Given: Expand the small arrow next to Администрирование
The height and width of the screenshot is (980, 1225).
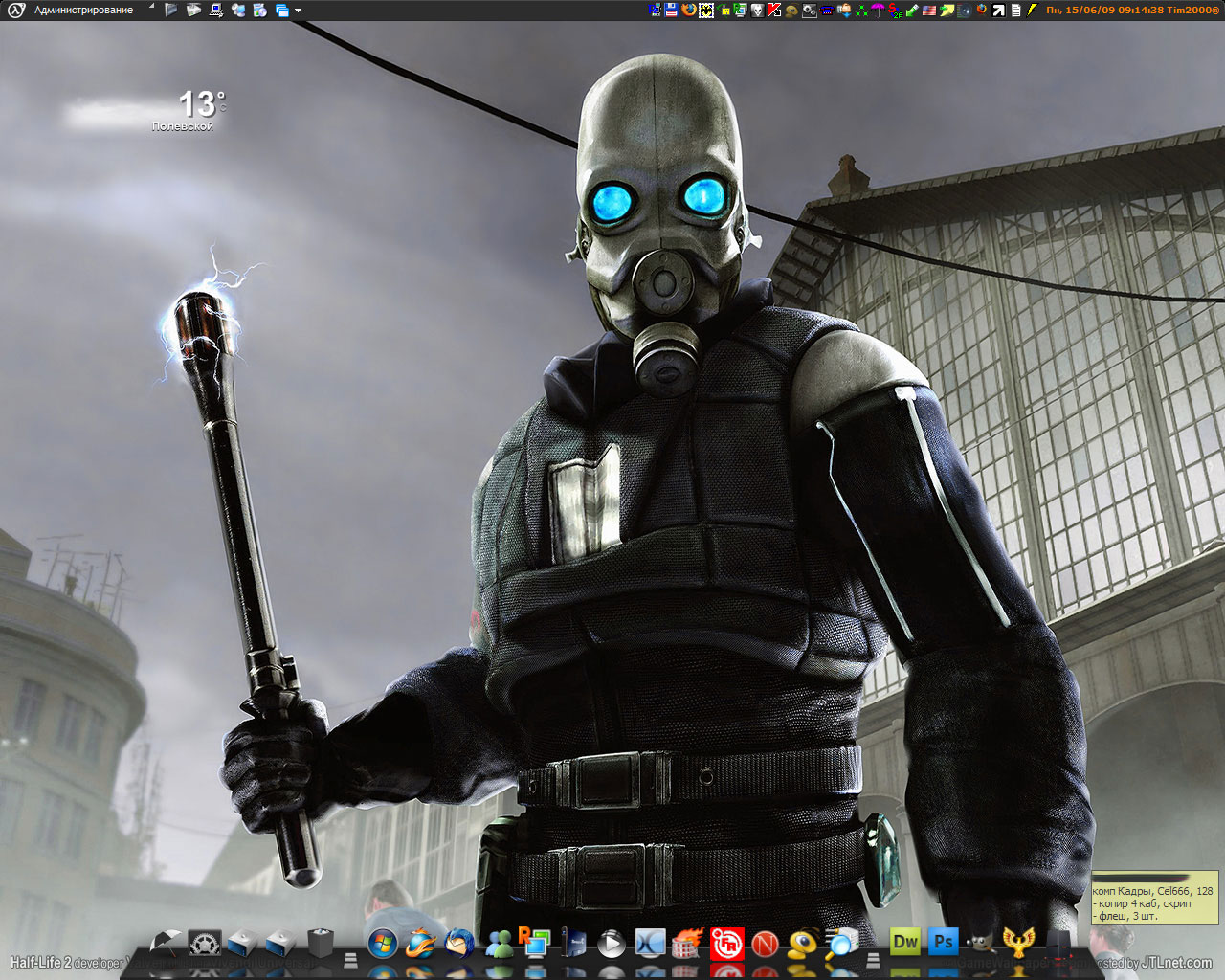Looking at the screenshot, I should 151,8.
